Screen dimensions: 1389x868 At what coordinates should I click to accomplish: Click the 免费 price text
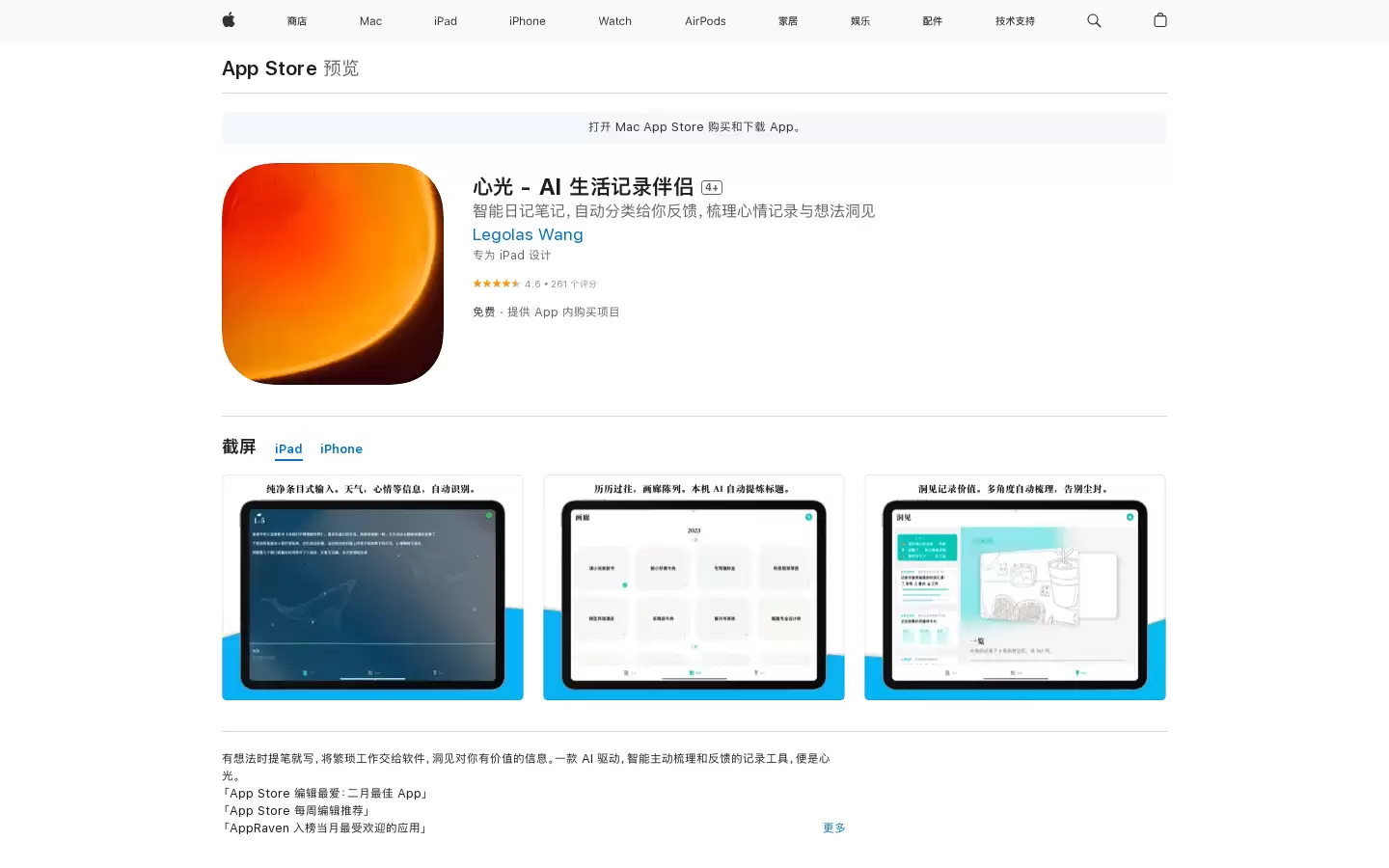483,312
